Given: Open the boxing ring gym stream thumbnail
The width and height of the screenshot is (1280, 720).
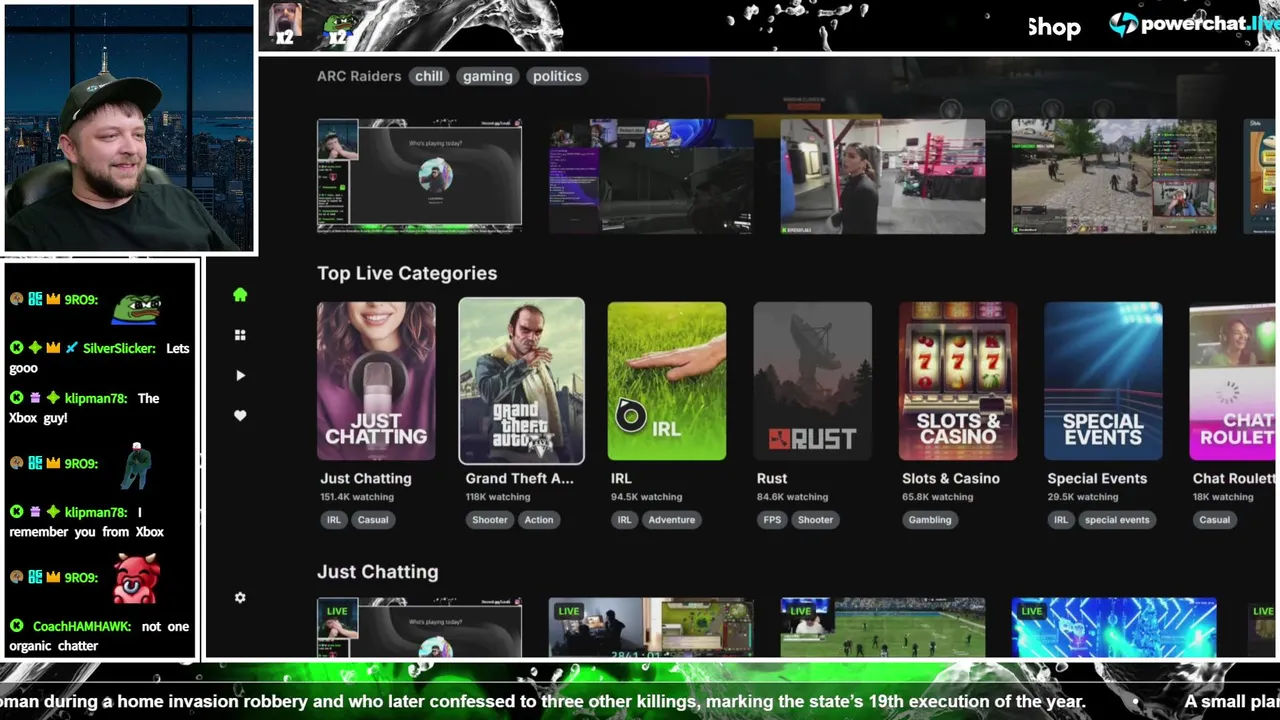Looking at the screenshot, I should pyautogui.click(x=883, y=176).
